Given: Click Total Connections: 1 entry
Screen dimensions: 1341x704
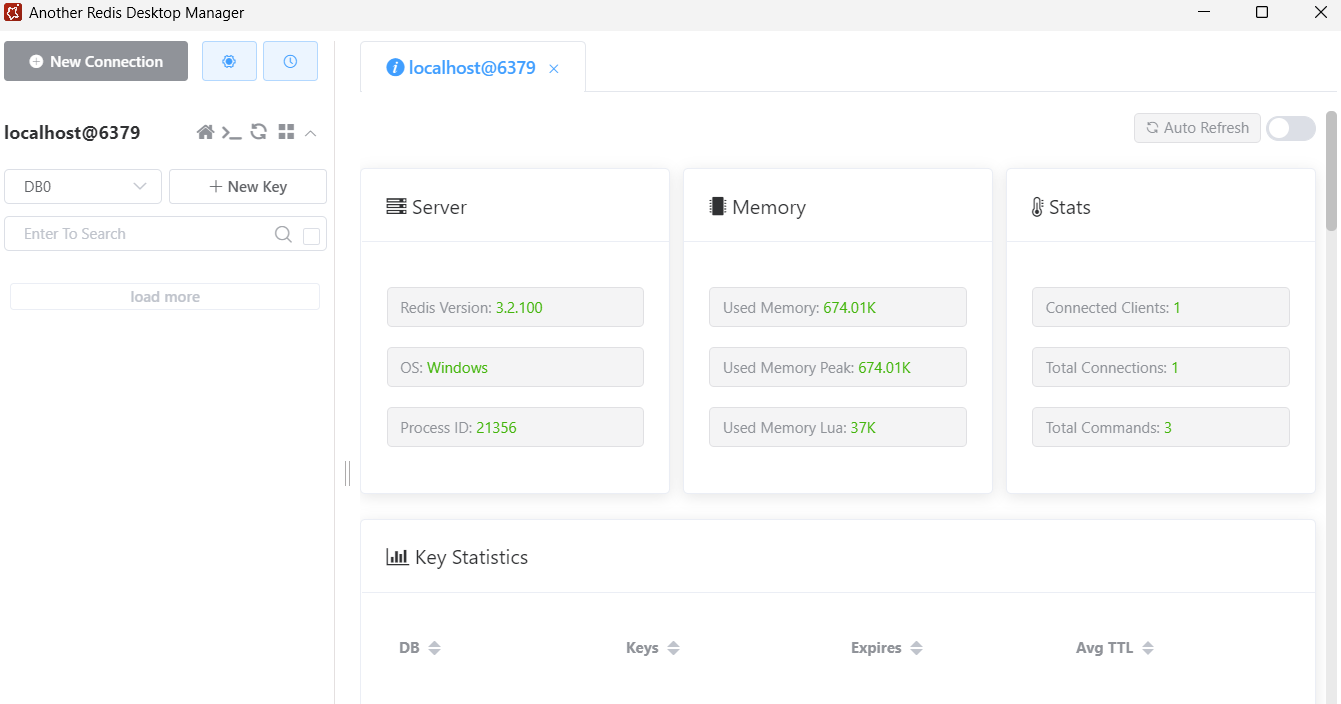Looking at the screenshot, I should tap(1161, 367).
